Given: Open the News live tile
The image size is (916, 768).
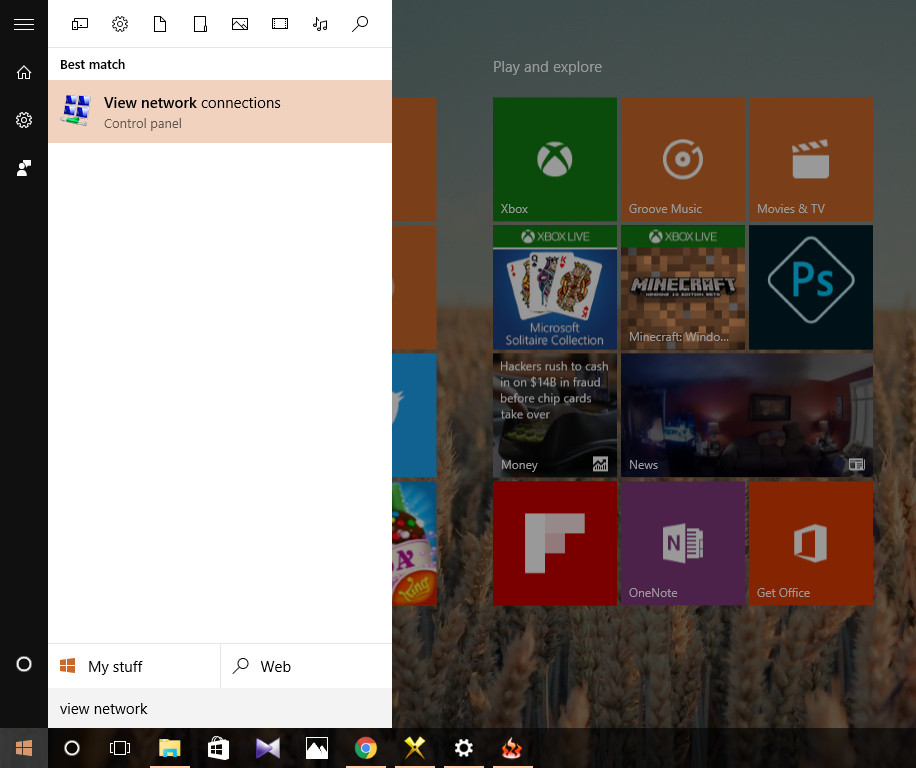Looking at the screenshot, I should 747,415.
